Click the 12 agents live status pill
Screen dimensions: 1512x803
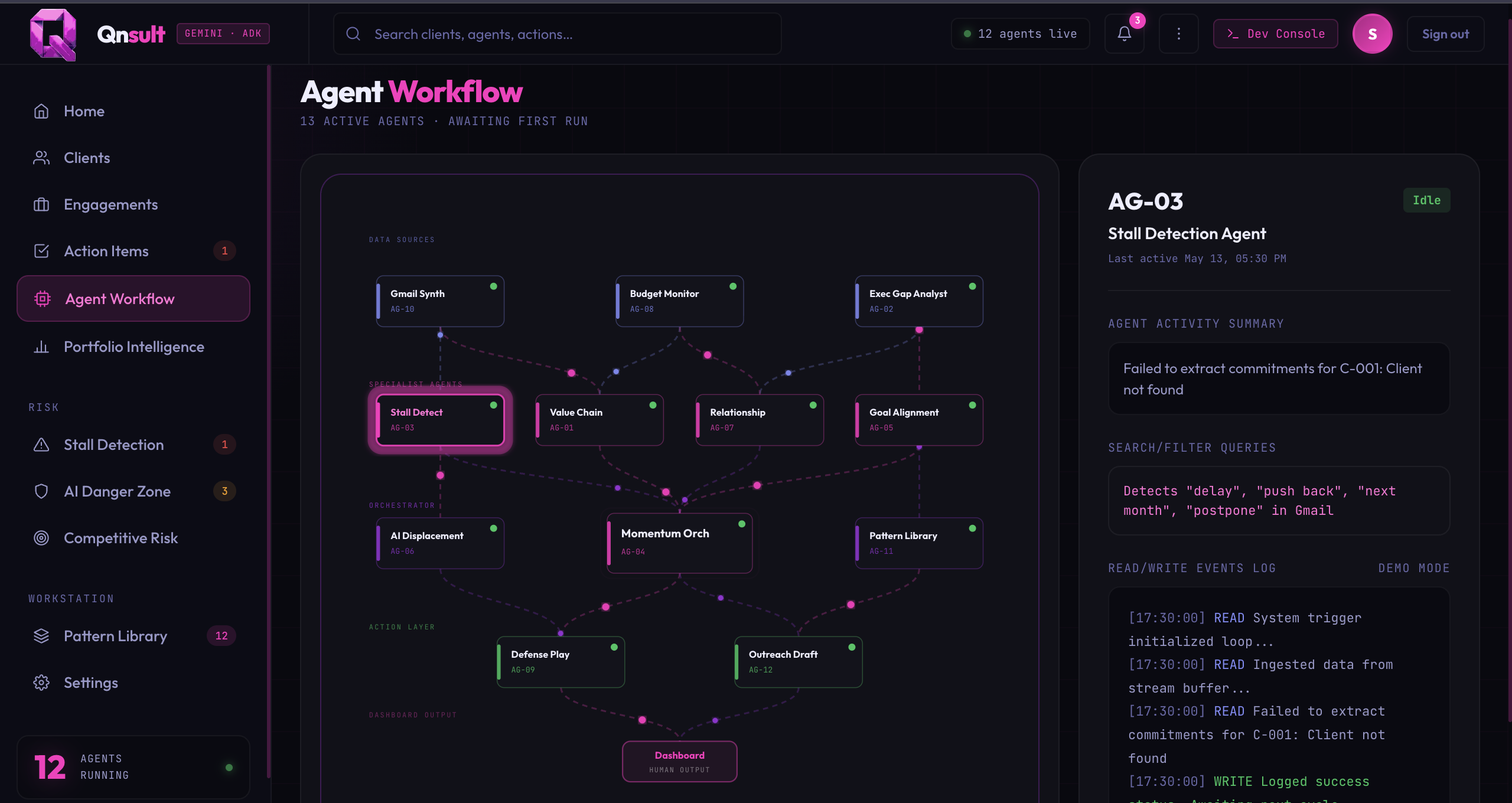pos(1020,34)
